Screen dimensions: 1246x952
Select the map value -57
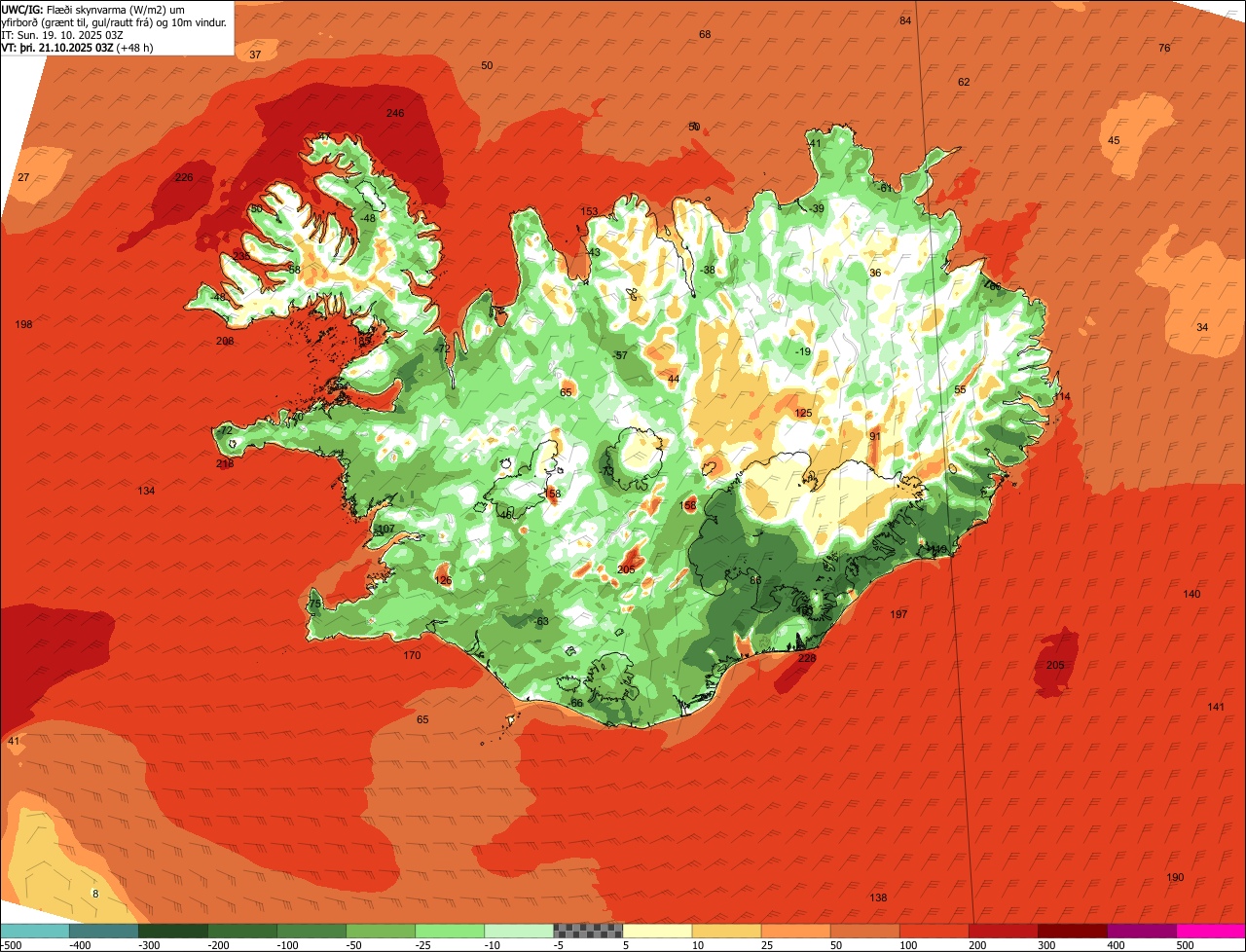coord(621,355)
